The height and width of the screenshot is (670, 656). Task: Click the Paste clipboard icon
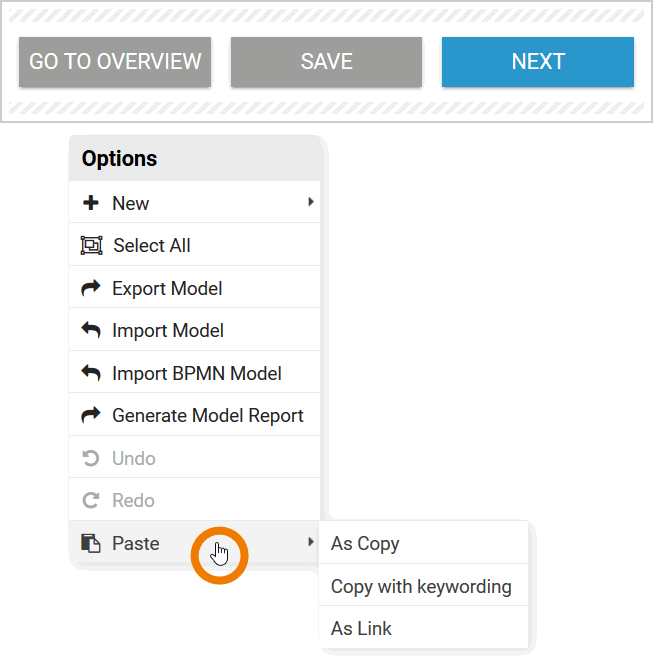(91, 543)
